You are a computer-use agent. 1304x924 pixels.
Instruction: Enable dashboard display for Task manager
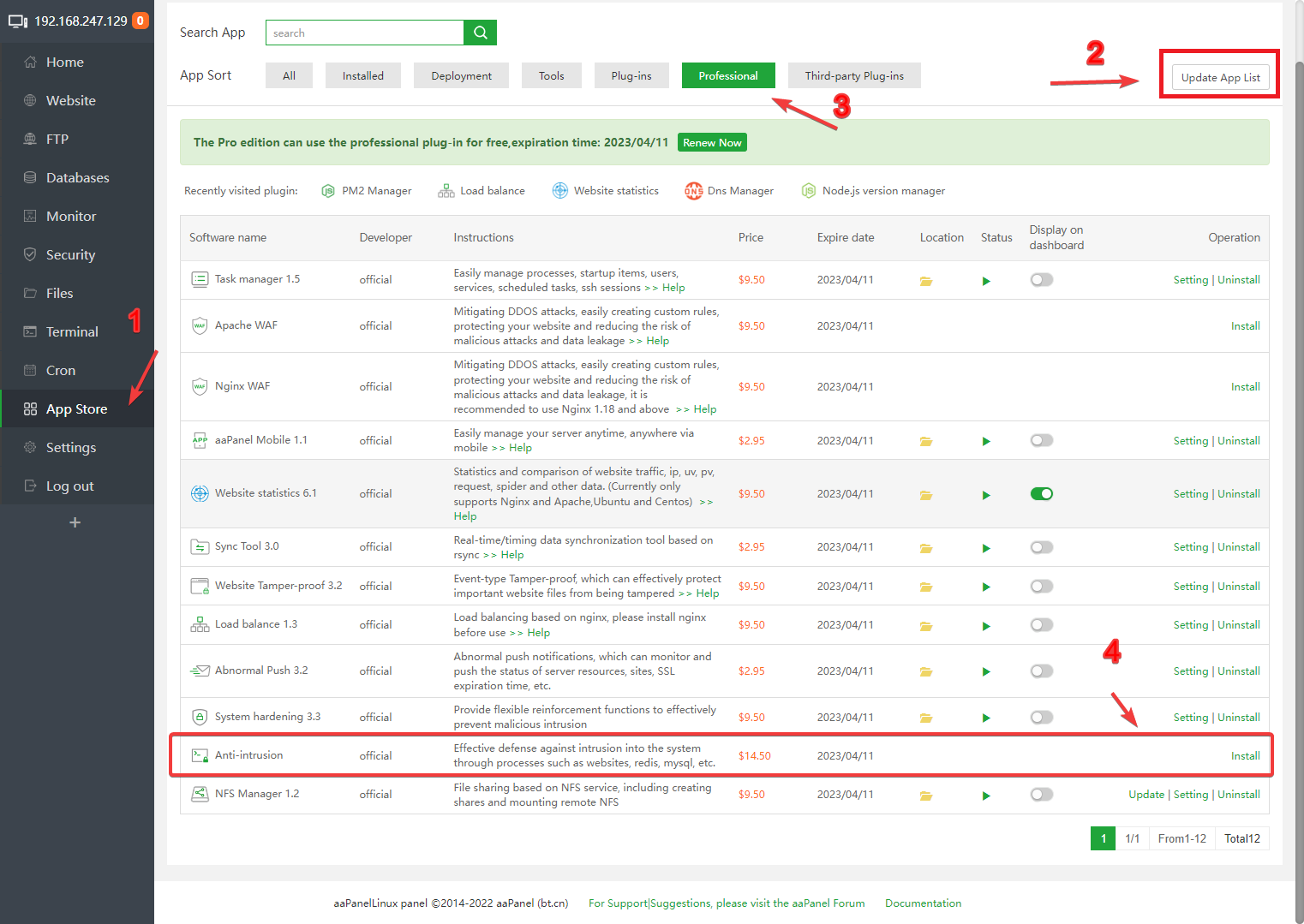point(1041,280)
